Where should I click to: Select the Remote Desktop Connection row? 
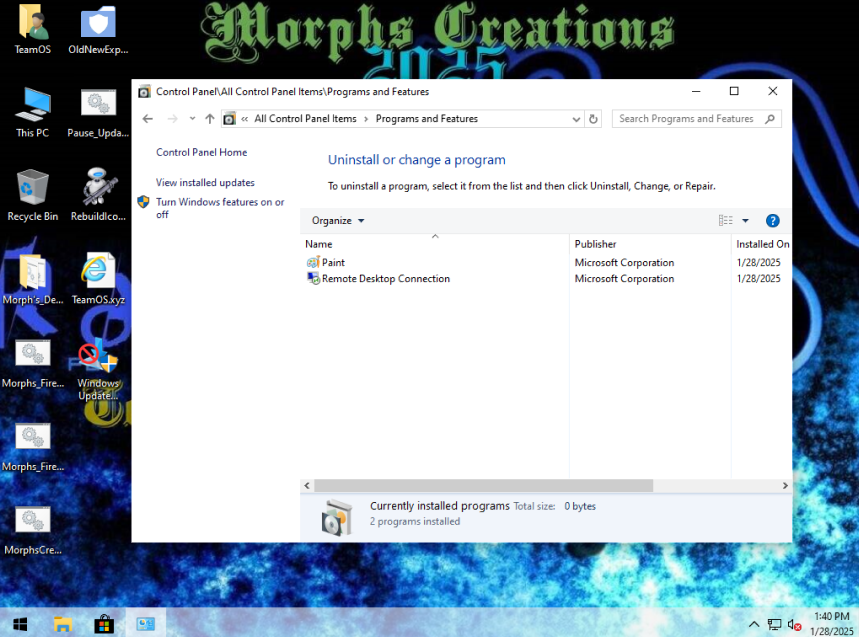(546, 278)
